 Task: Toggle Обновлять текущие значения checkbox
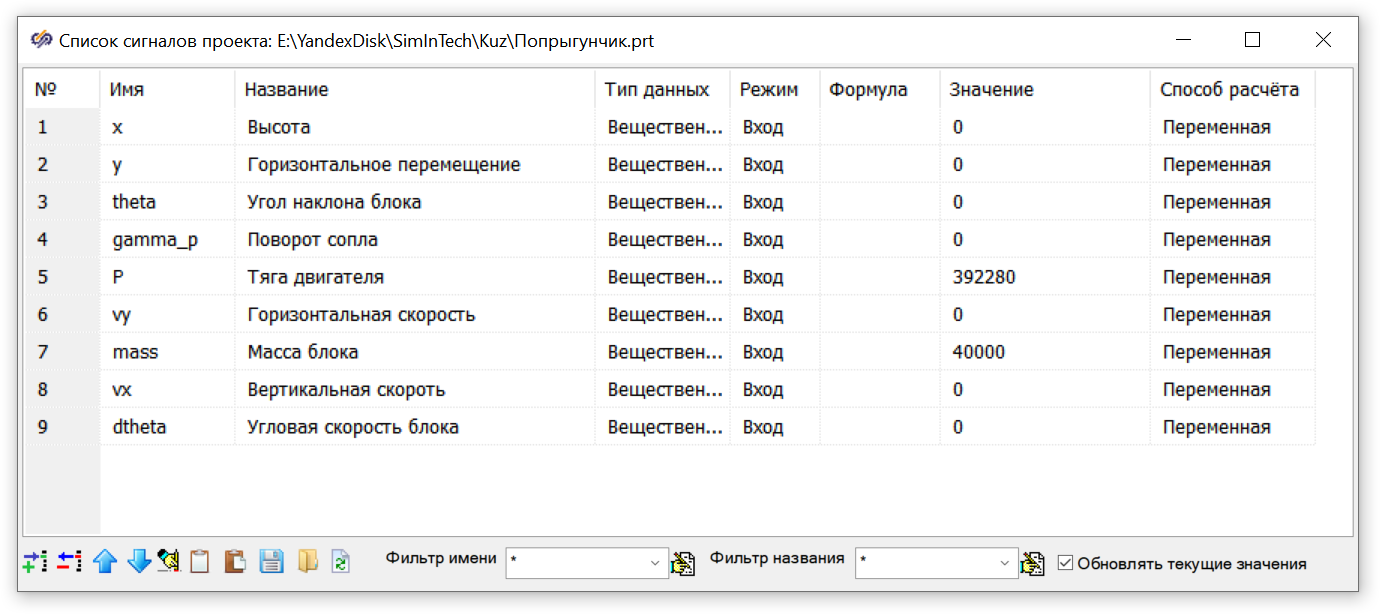coord(1065,563)
